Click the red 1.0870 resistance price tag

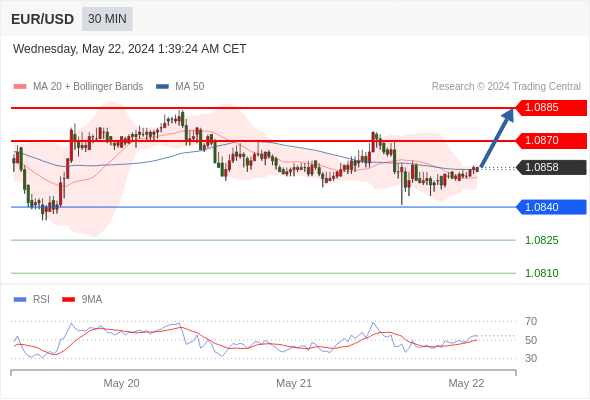[x=551, y=141]
